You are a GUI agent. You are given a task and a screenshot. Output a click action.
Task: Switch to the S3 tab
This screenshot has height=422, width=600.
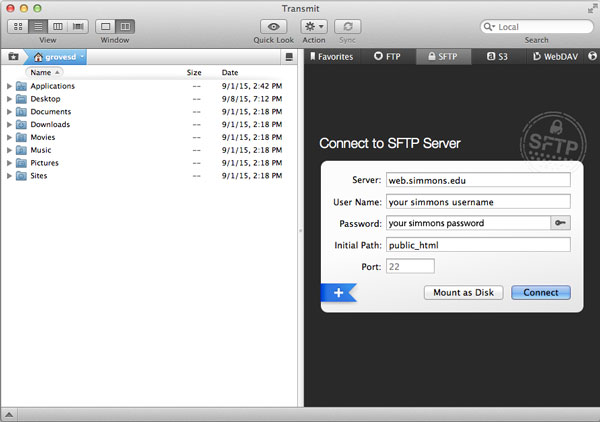[497, 57]
